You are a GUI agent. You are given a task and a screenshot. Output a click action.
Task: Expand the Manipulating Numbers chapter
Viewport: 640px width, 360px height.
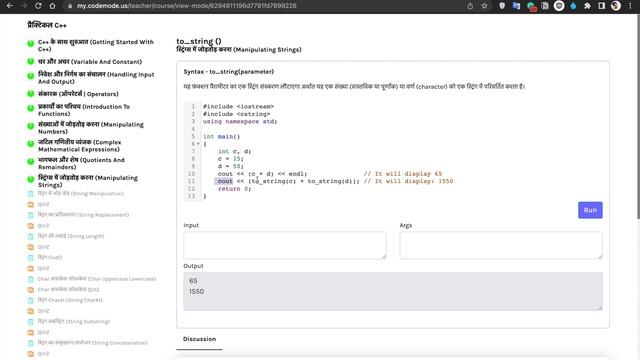pyautogui.click(x=91, y=128)
